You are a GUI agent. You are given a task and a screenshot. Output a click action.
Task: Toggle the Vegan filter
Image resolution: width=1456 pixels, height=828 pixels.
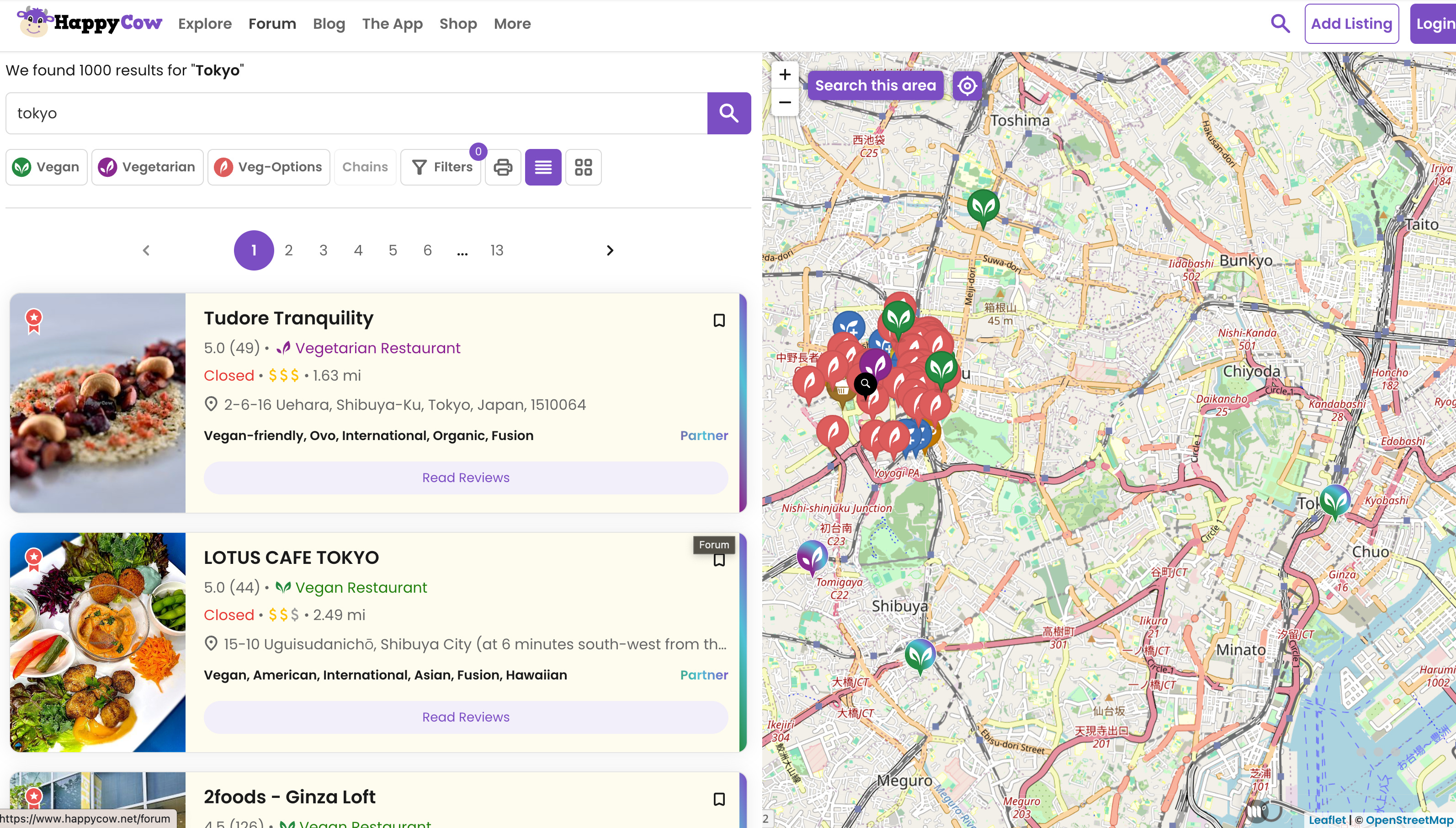tap(47, 167)
